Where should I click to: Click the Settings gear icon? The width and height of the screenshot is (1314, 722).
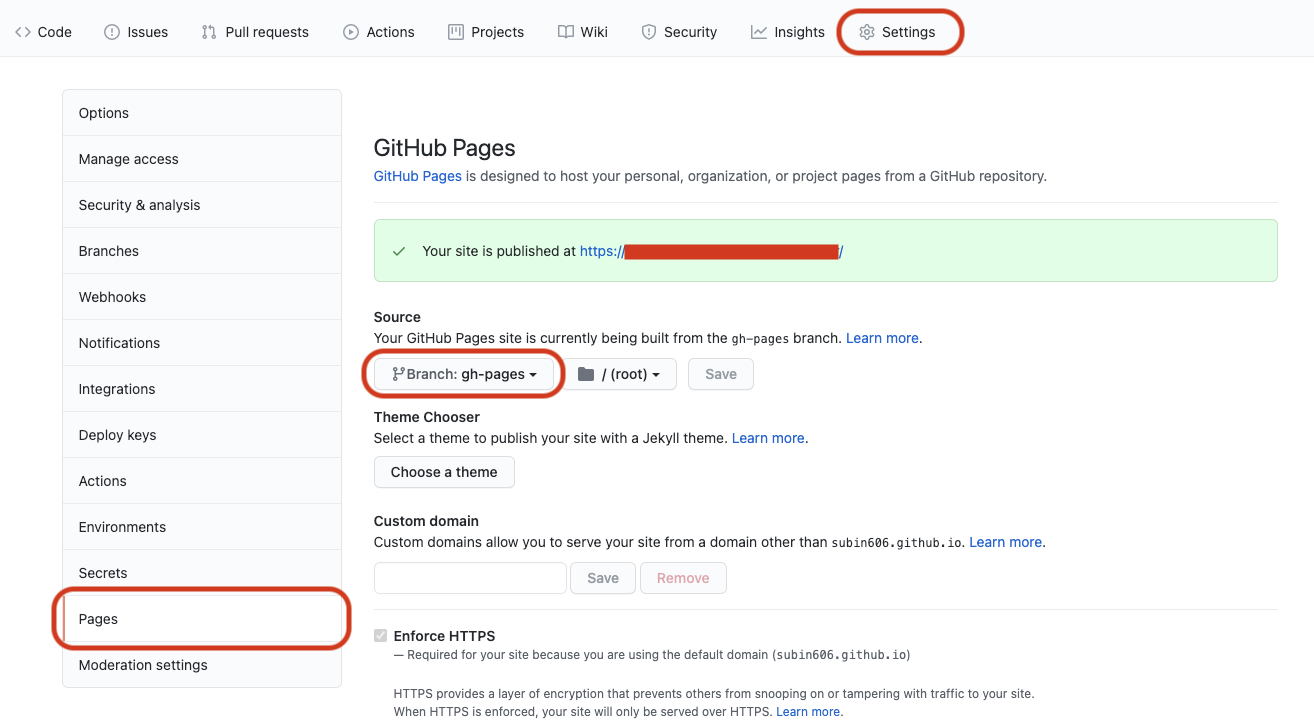[867, 32]
